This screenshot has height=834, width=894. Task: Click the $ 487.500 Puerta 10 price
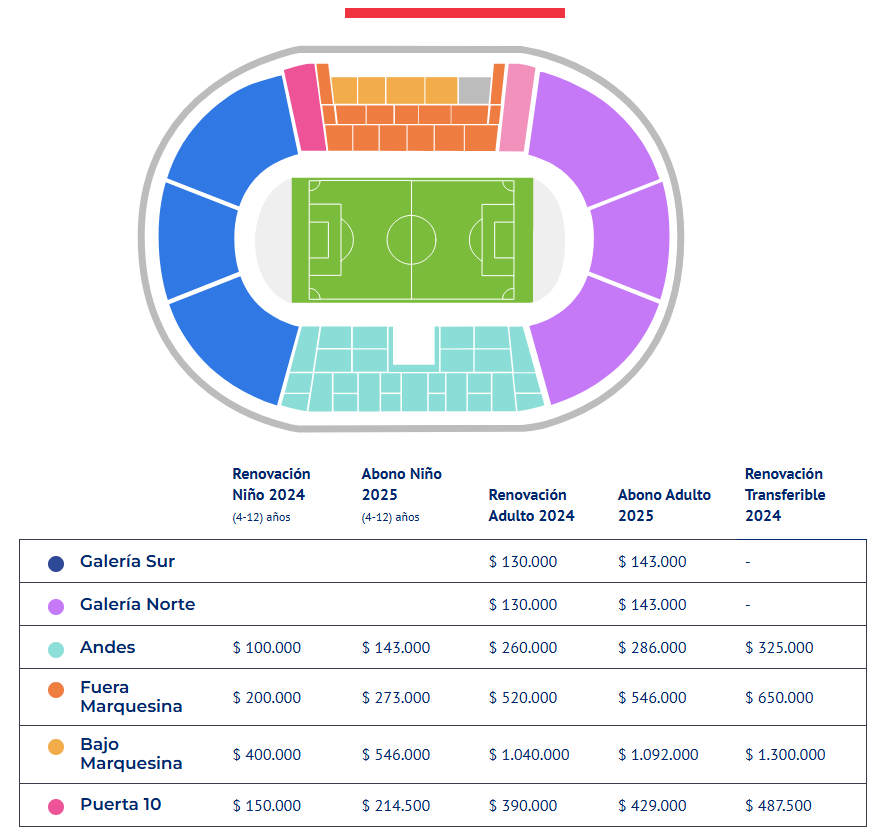pyautogui.click(x=778, y=806)
